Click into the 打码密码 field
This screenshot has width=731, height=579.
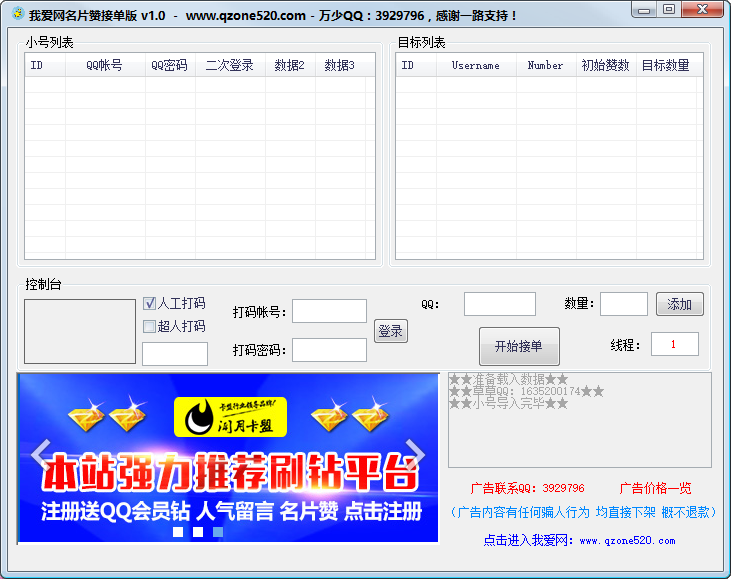(x=329, y=350)
